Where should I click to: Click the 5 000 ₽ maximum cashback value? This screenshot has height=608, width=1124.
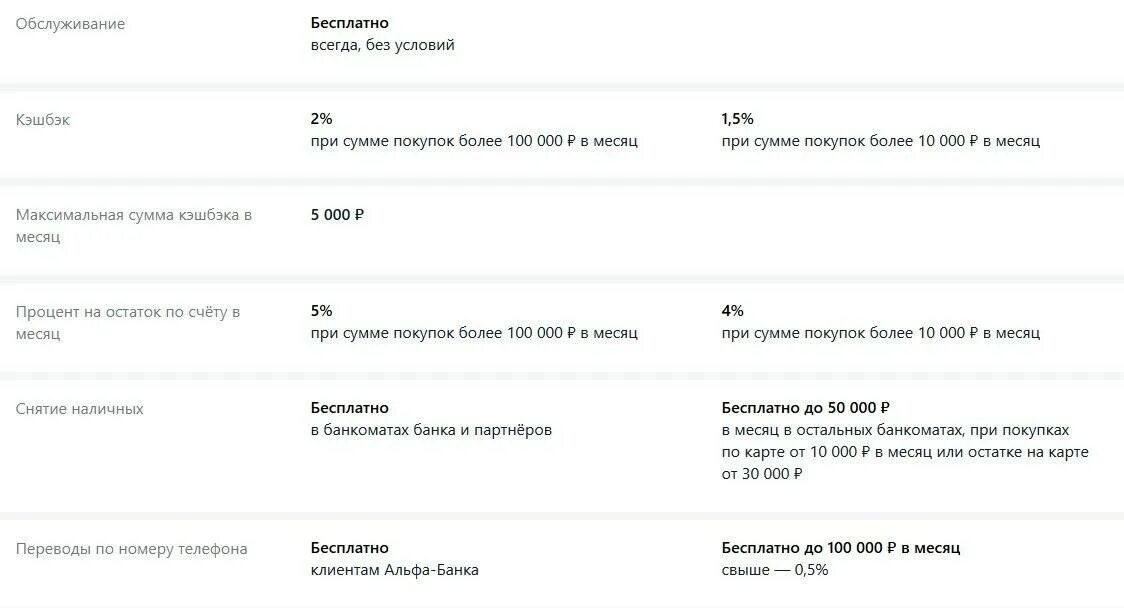point(337,215)
